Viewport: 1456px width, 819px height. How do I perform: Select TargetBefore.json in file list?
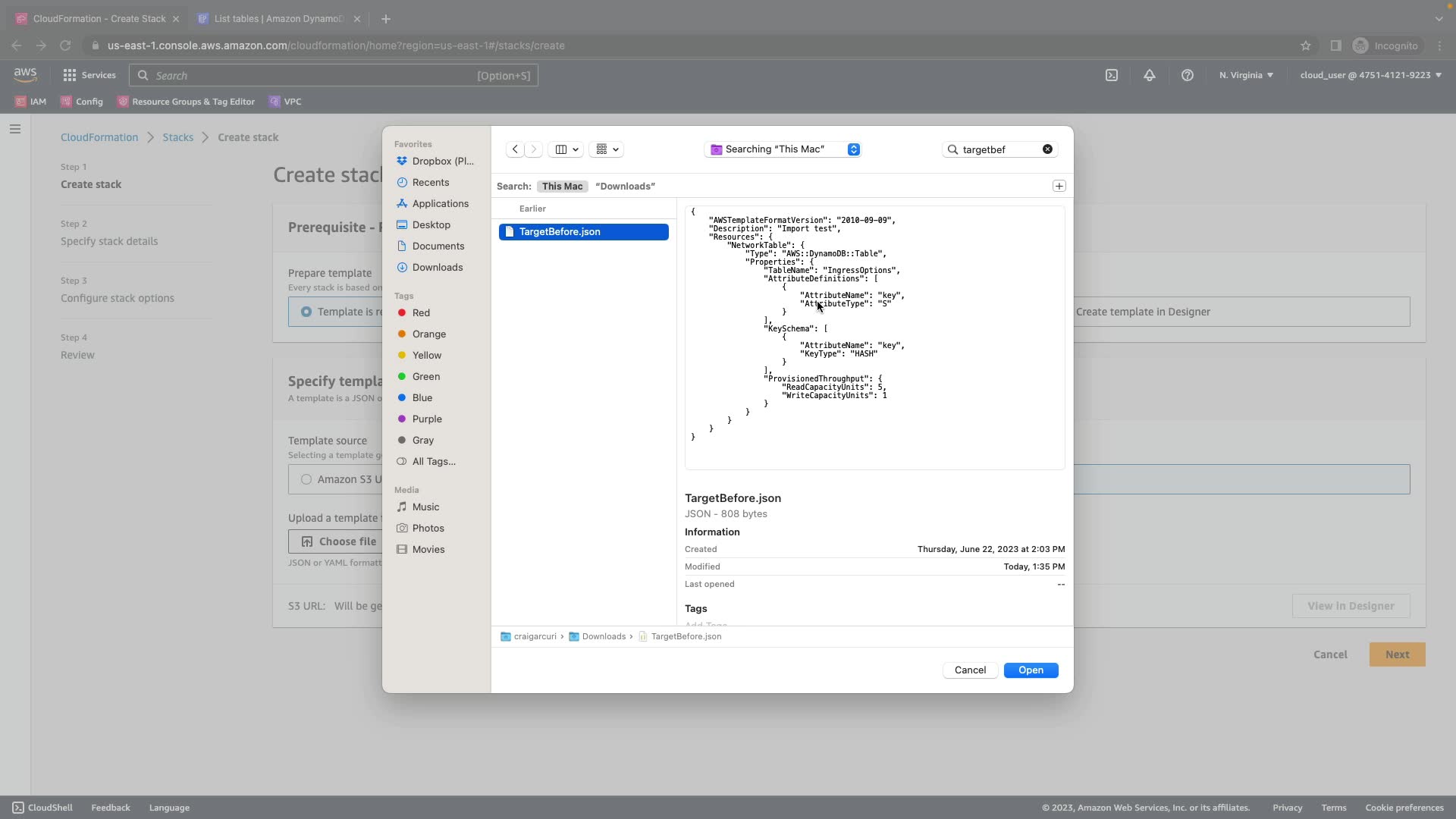[x=560, y=231]
